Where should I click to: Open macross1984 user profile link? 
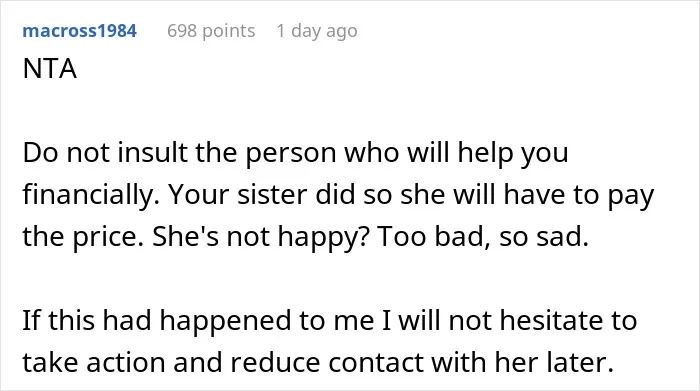click(x=79, y=31)
